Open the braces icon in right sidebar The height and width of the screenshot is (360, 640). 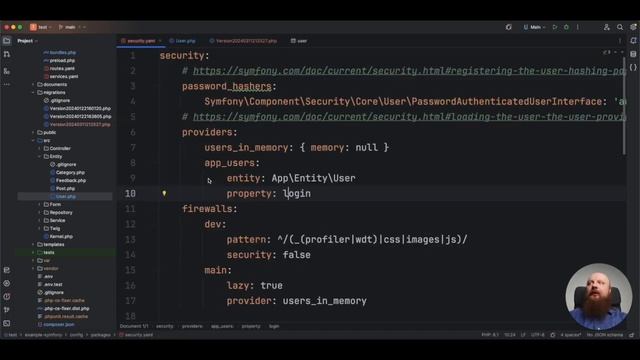click(633, 68)
